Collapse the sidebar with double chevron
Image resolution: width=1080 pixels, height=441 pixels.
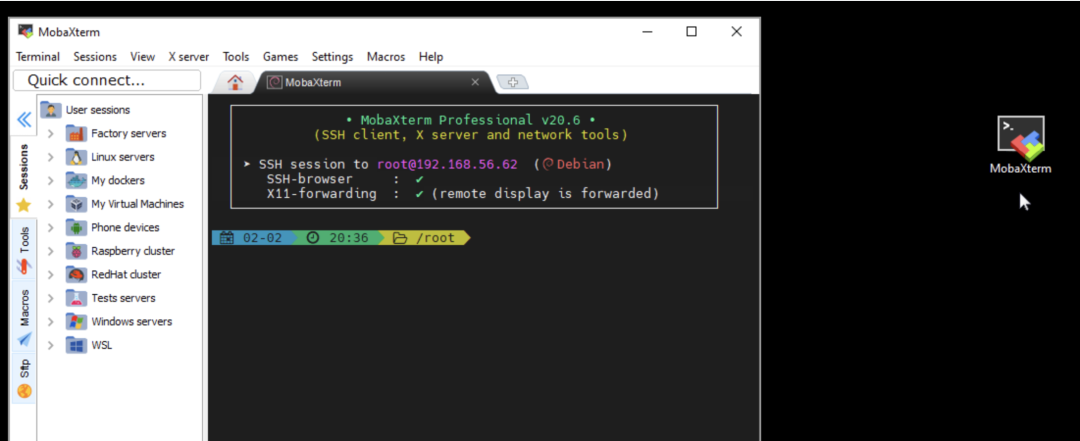point(24,120)
